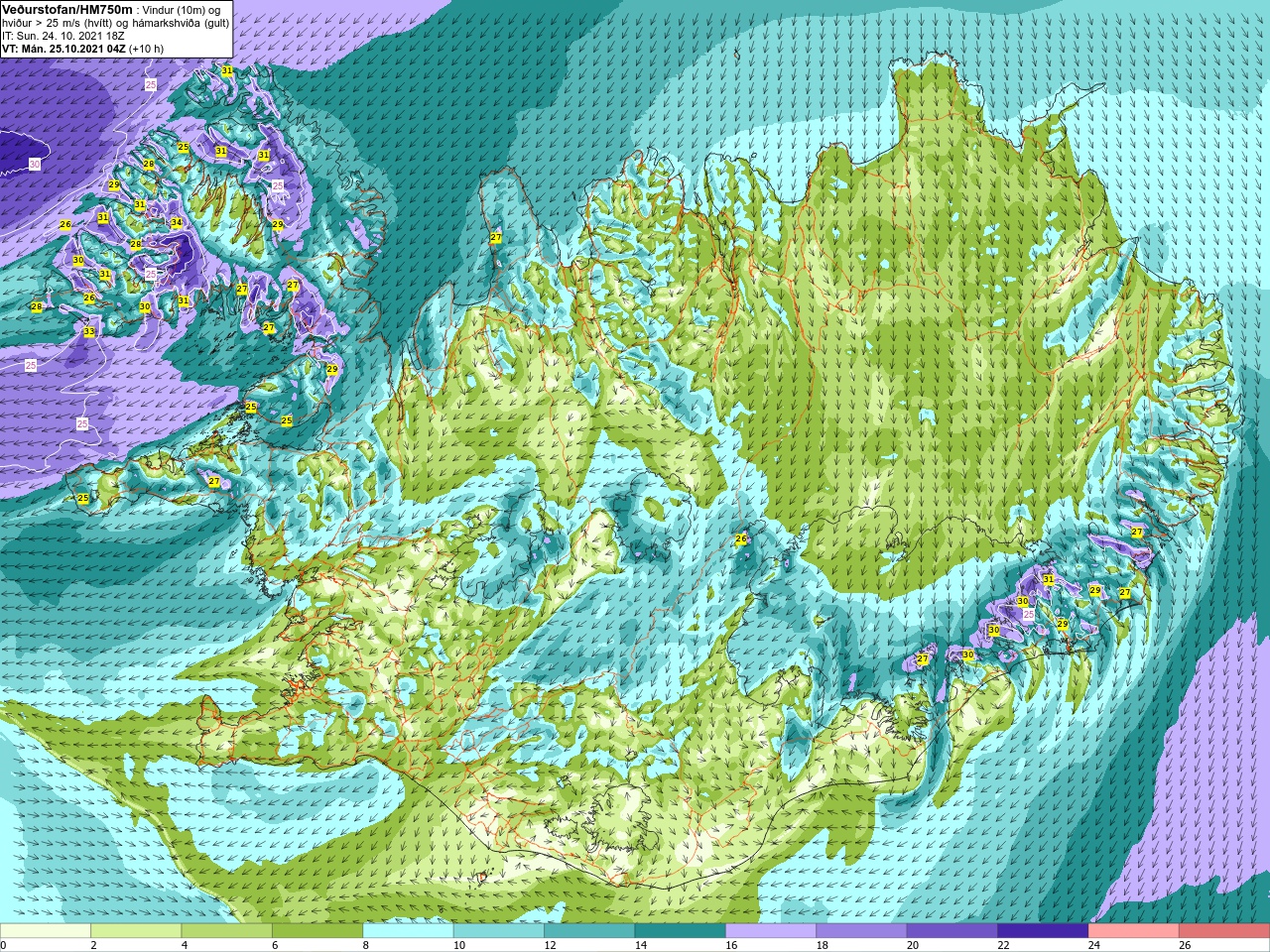Click the 0–2 m/s pale yellow legend swatch
Image resolution: width=1270 pixels, height=952 pixels.
pyautogui.click(x=46, y=930)
